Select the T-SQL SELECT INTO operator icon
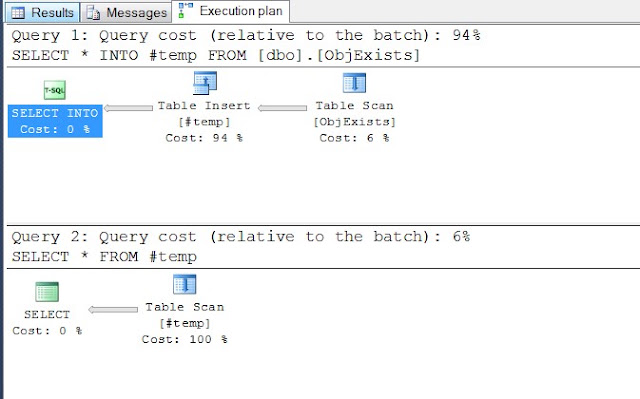 pyautogui.click(x=55, y=90)
